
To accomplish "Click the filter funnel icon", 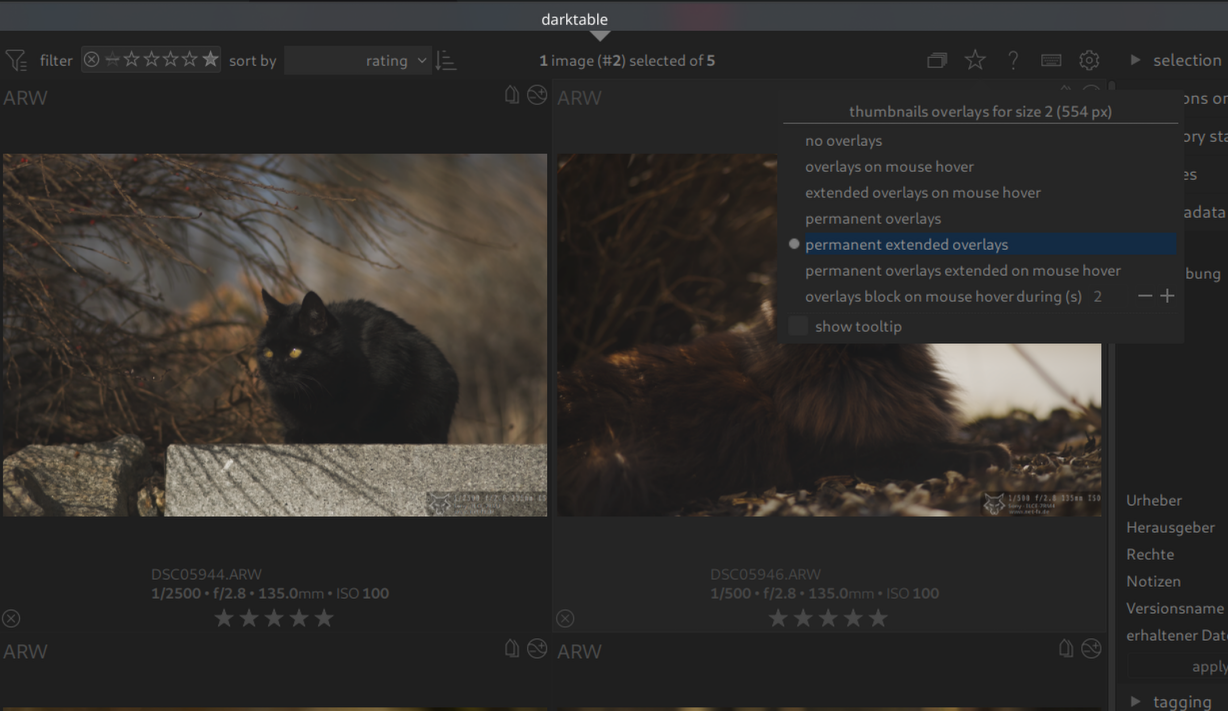I will [x=16, y=61].
